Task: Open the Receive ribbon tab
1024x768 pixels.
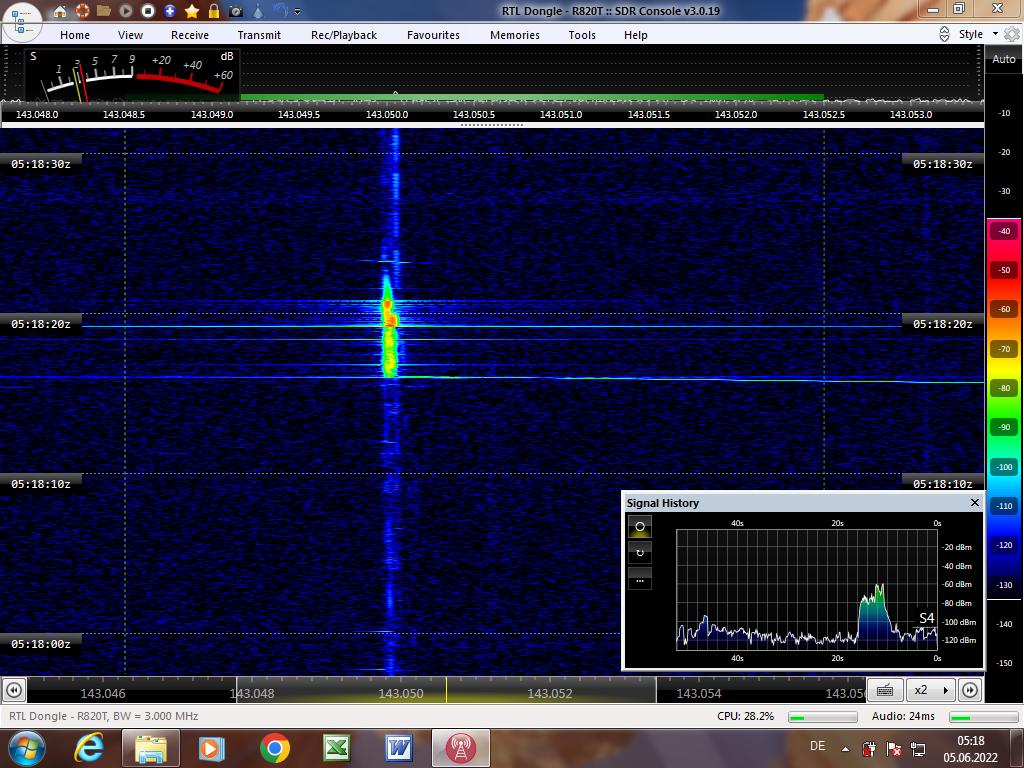Action: click(x=190, y=35)
